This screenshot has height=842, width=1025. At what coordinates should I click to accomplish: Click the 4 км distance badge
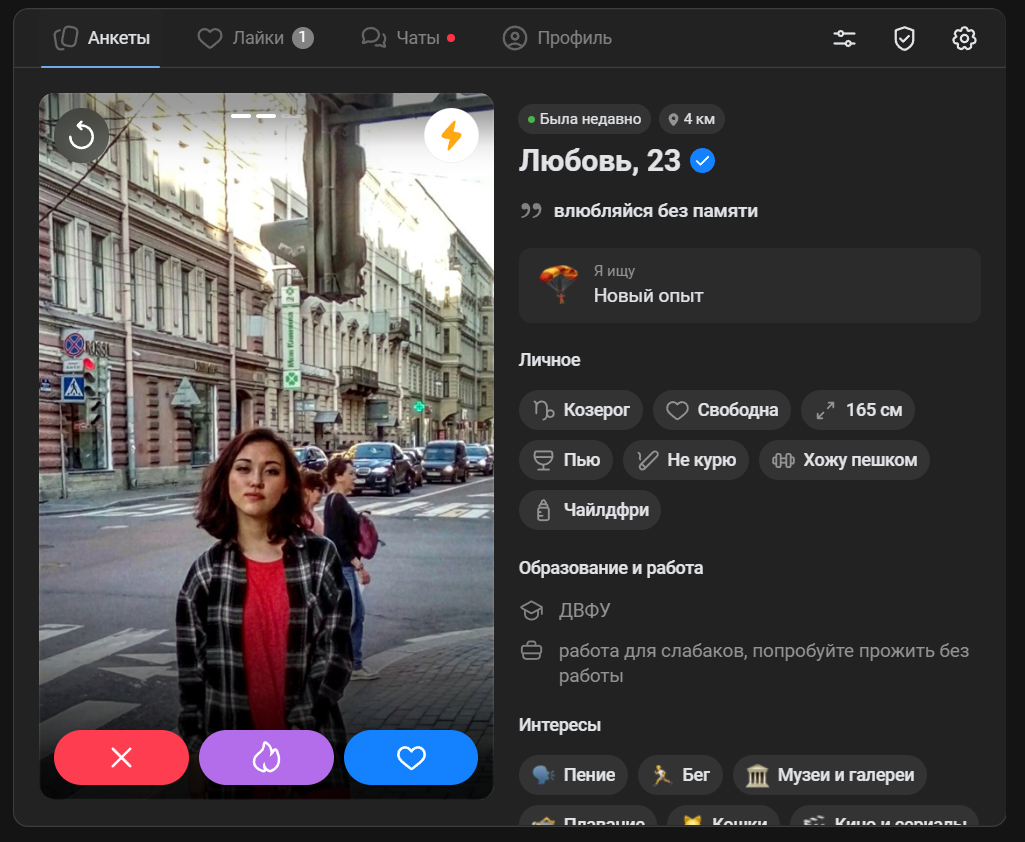click(690, 119)
